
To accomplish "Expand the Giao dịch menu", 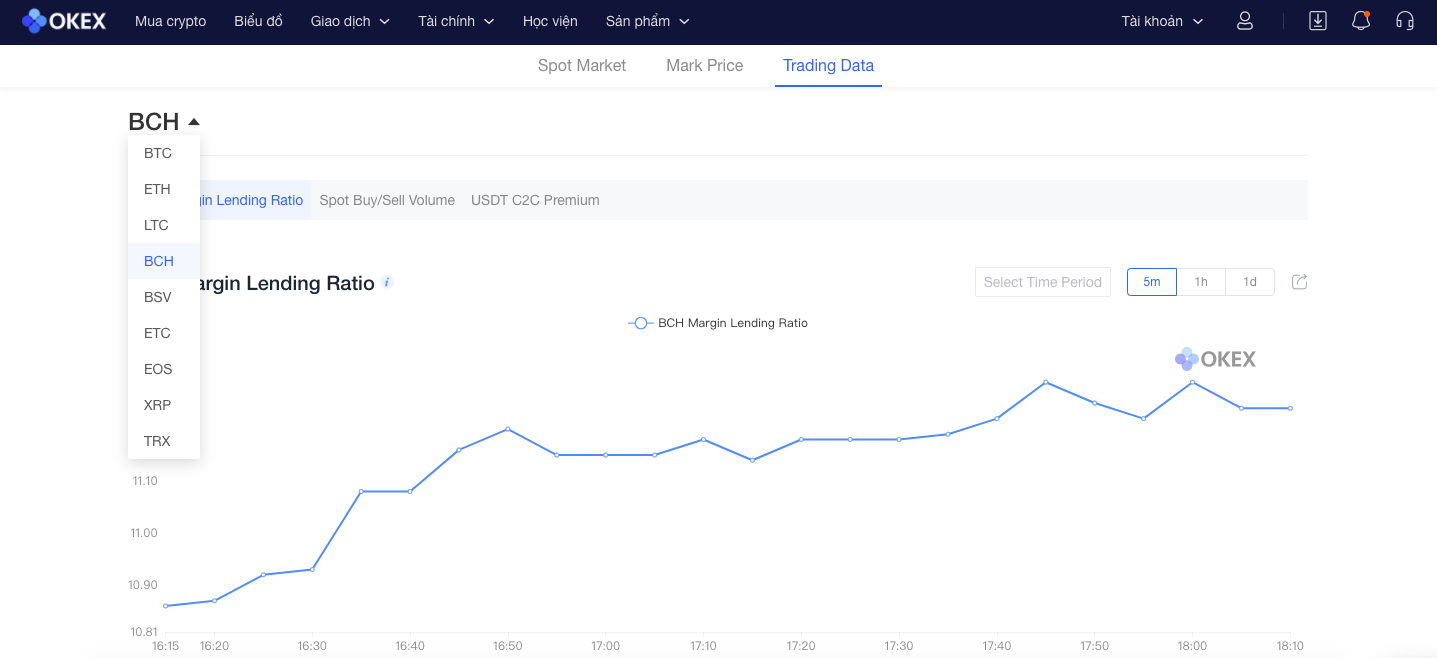I will coord(350,21).
